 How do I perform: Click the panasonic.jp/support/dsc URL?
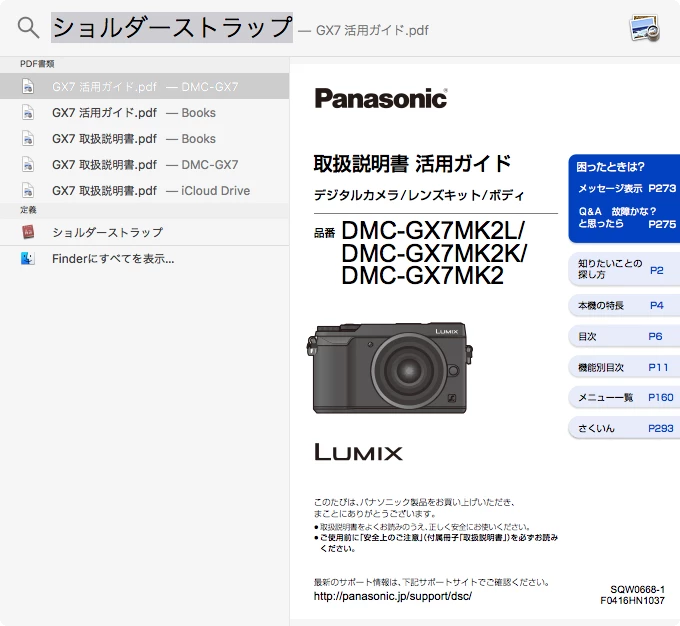(393, 596)
